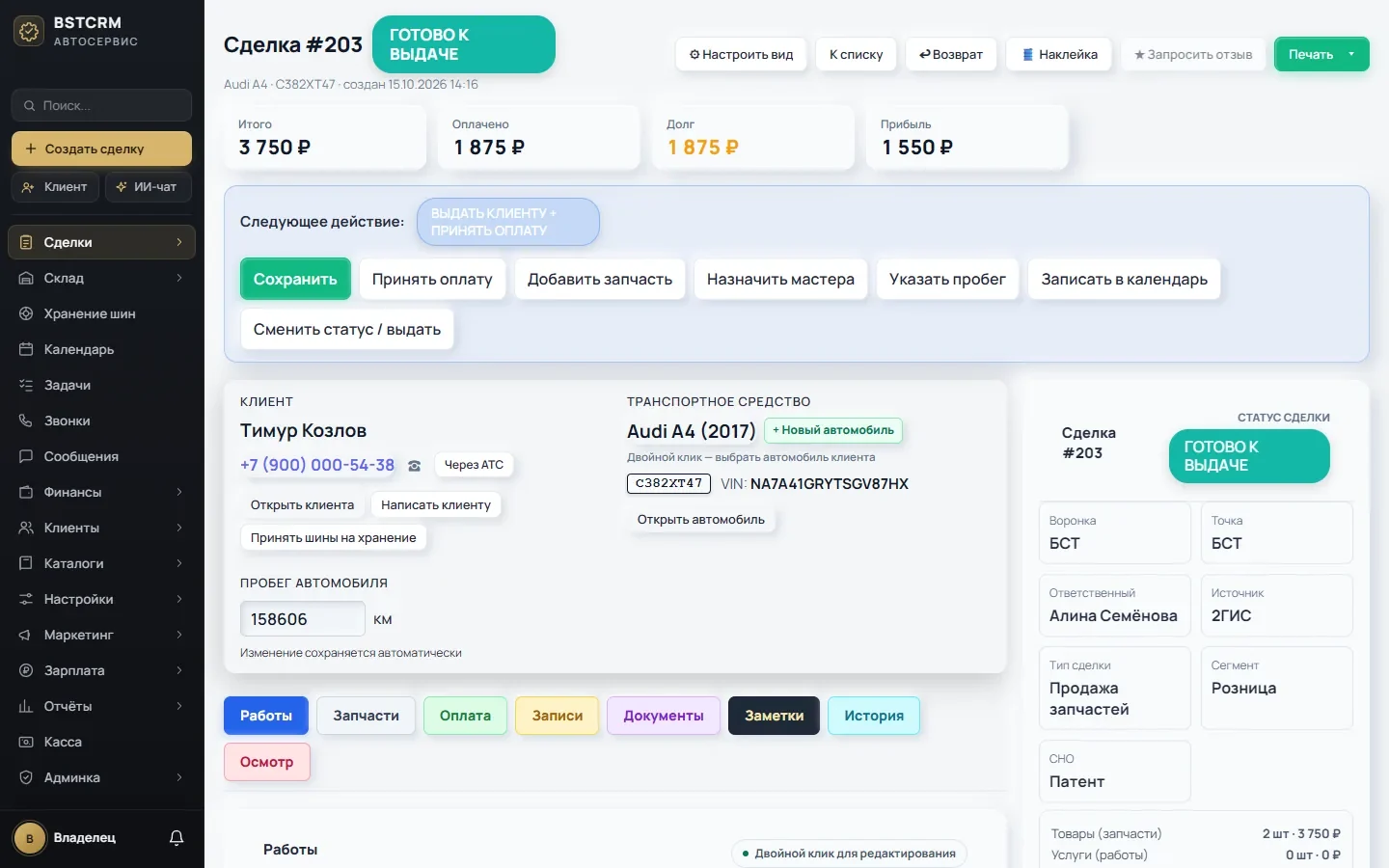
Task: Click the mileage input showing 158606
Action: click(x=303, y=619)
